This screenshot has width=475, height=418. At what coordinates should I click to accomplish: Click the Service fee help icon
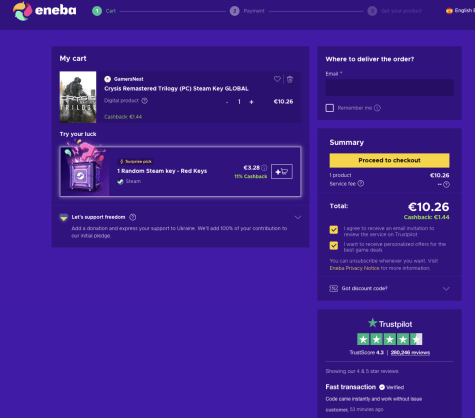tap(361, 184)
